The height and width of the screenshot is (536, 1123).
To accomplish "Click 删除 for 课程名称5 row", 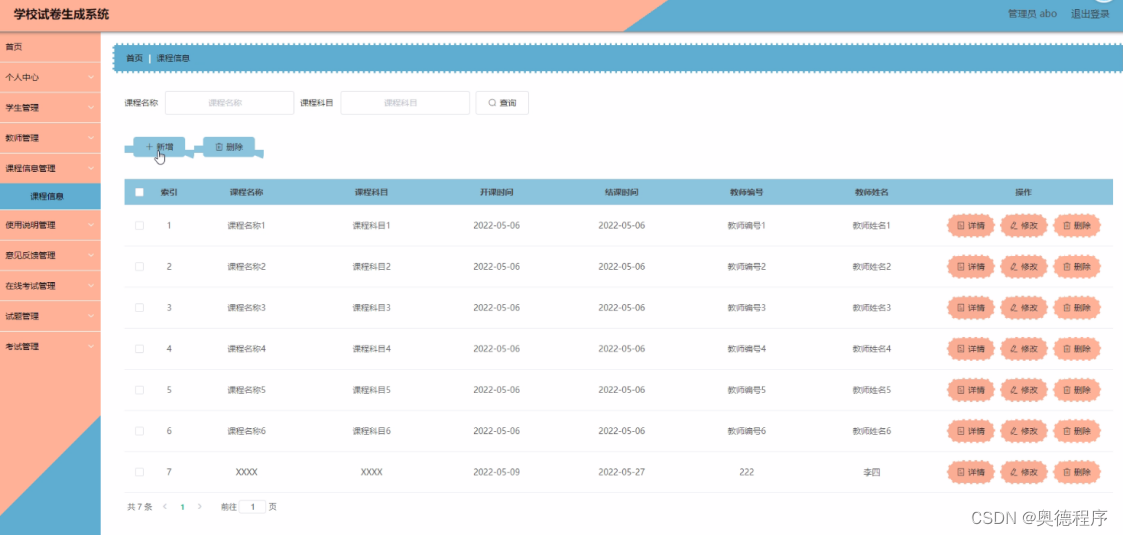I will (x=1076, y=390).
